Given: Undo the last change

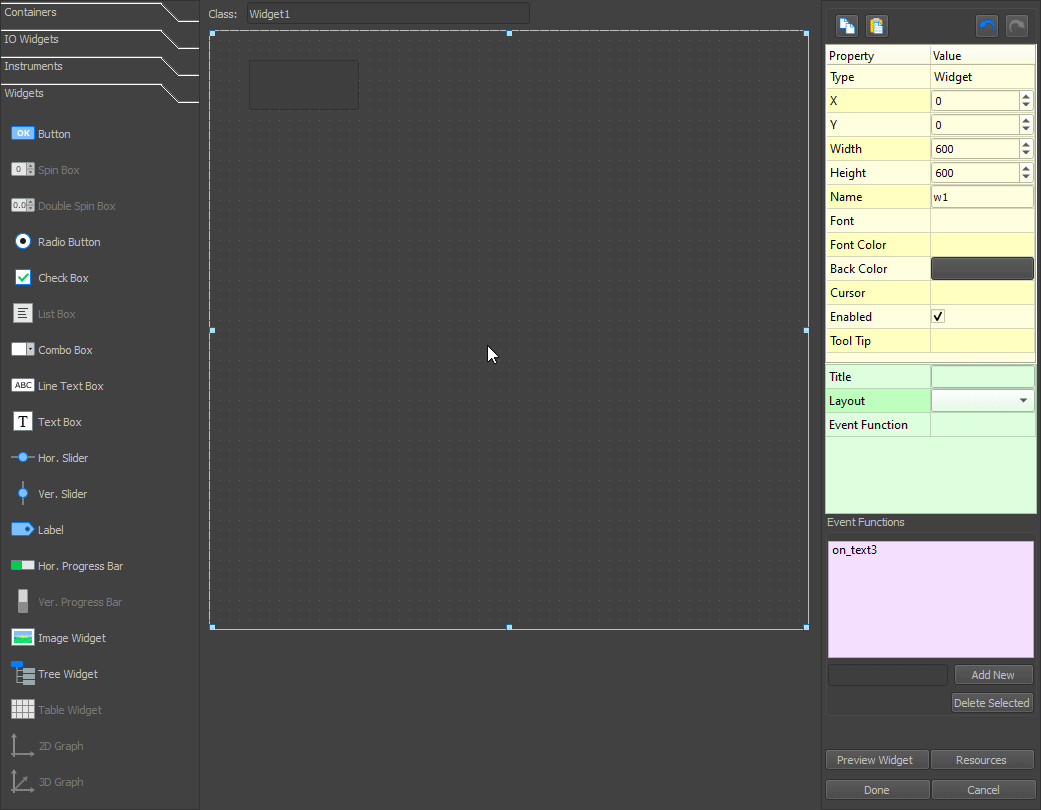Looking at the screenshot, I should click(987, 25).
